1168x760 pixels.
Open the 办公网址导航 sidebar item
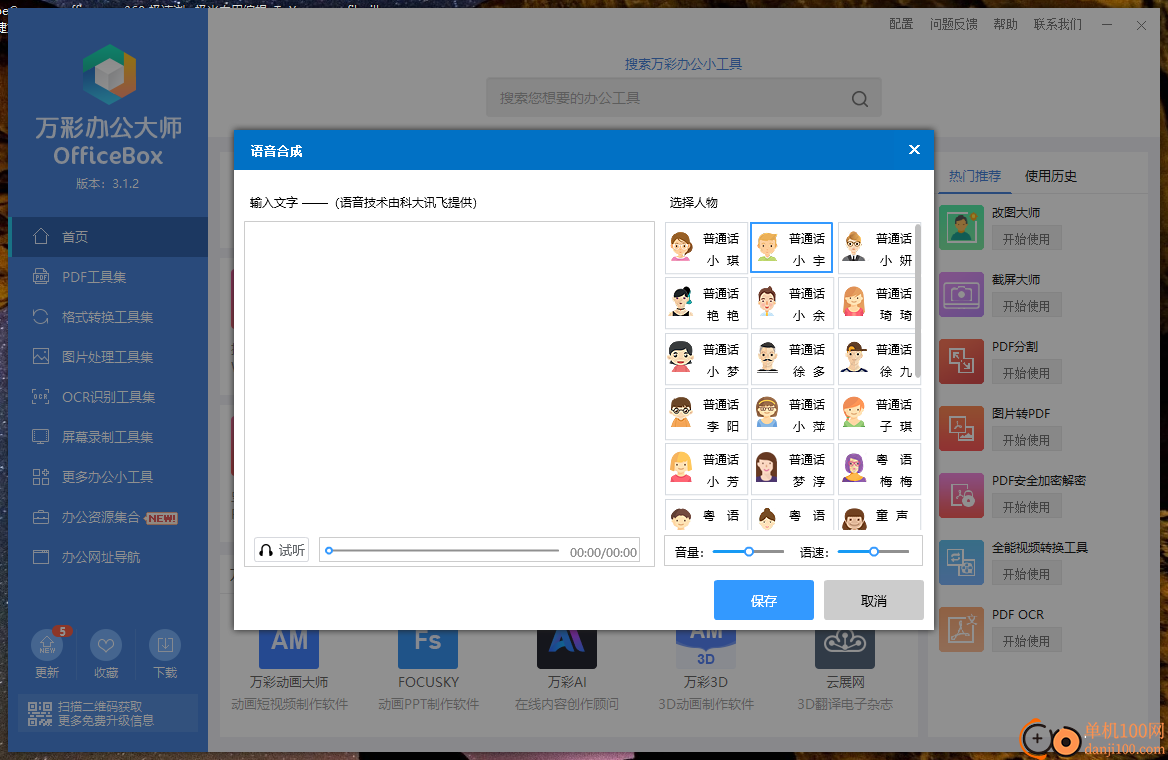[x=108, y=557]
